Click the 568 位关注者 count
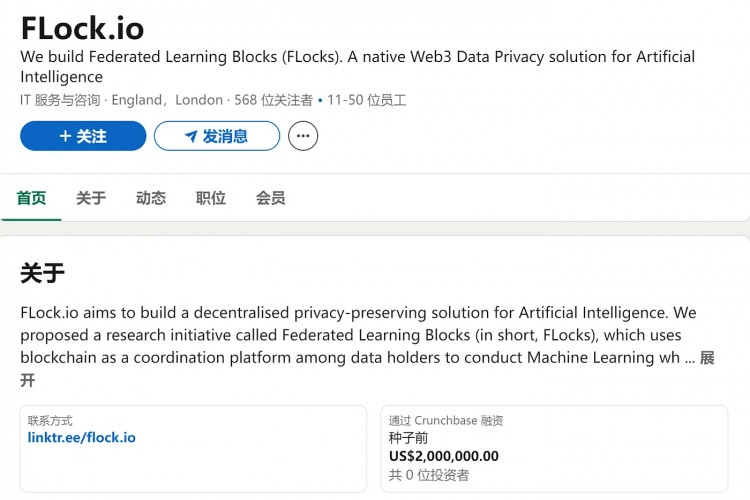 273,100
